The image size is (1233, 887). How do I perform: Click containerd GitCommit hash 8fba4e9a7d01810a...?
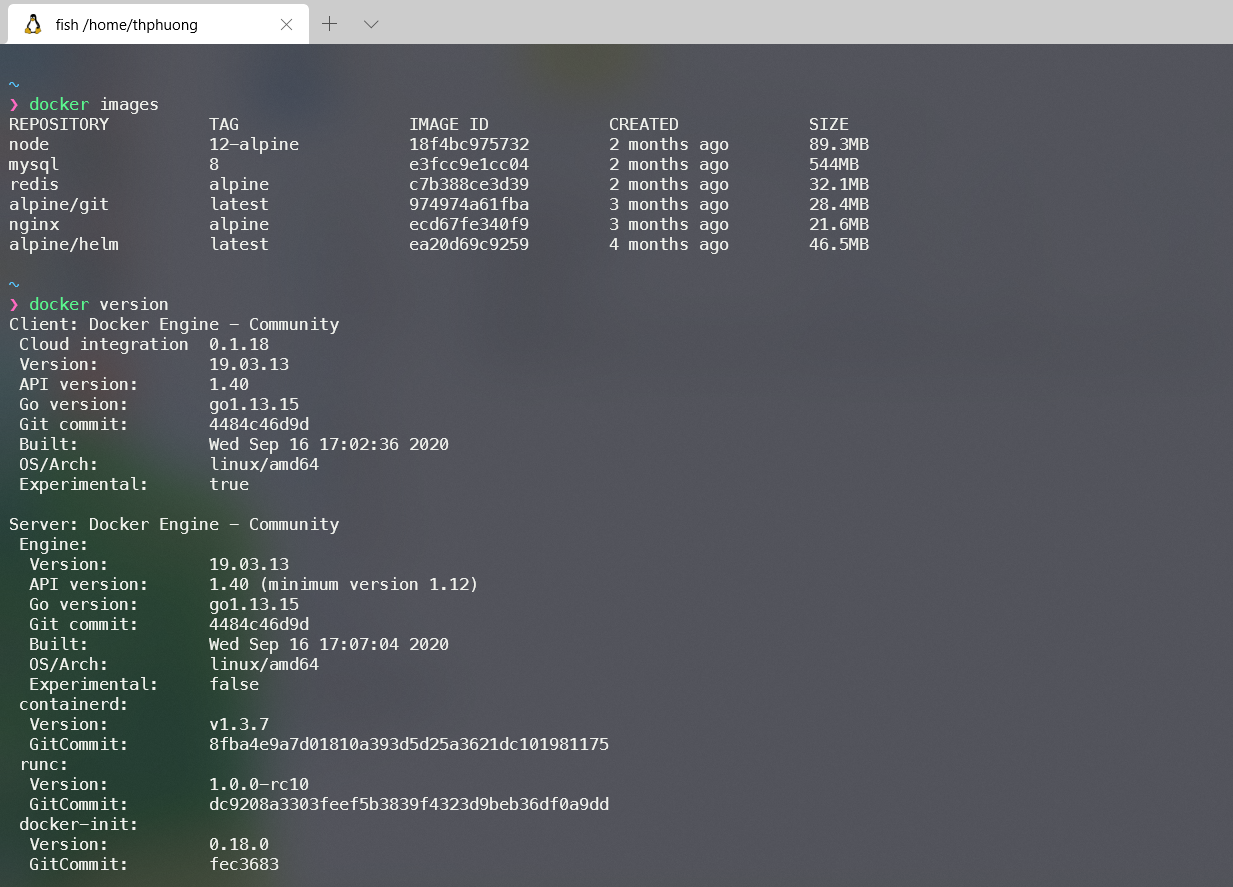[409, 744]
